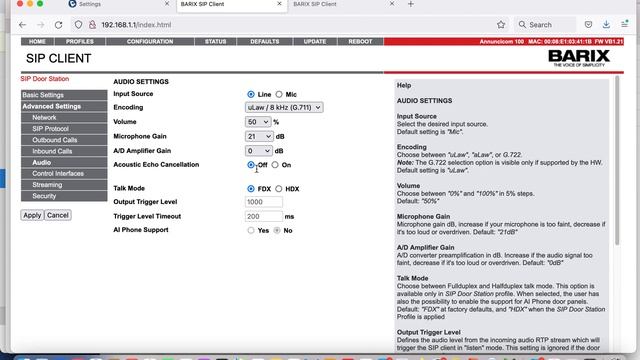640x360 pixels.
Task: Go to Network settings
Action: pos(64,118)
